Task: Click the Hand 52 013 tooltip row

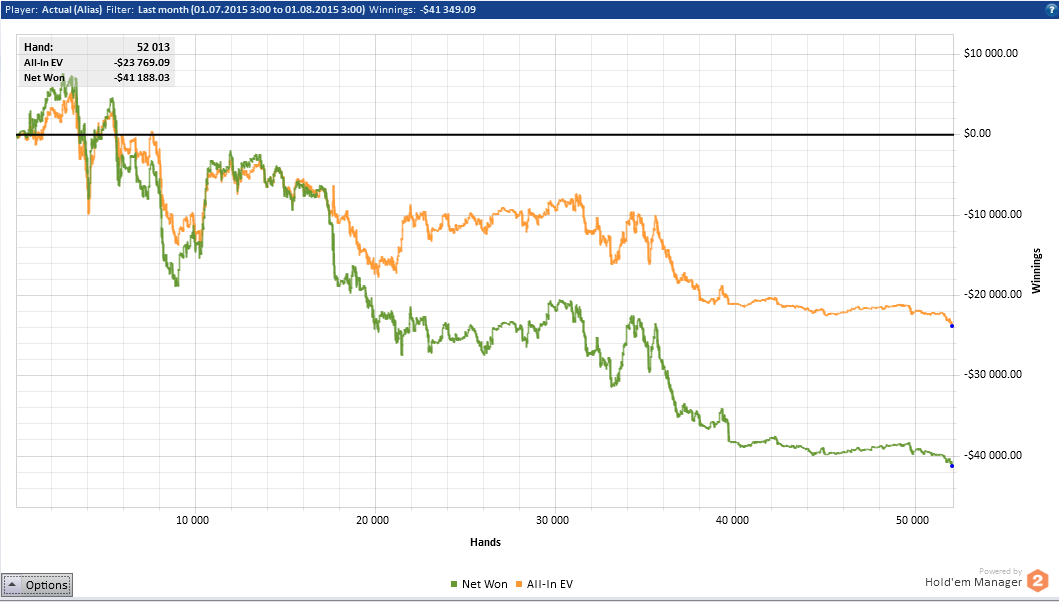Action: click(97, 47)
